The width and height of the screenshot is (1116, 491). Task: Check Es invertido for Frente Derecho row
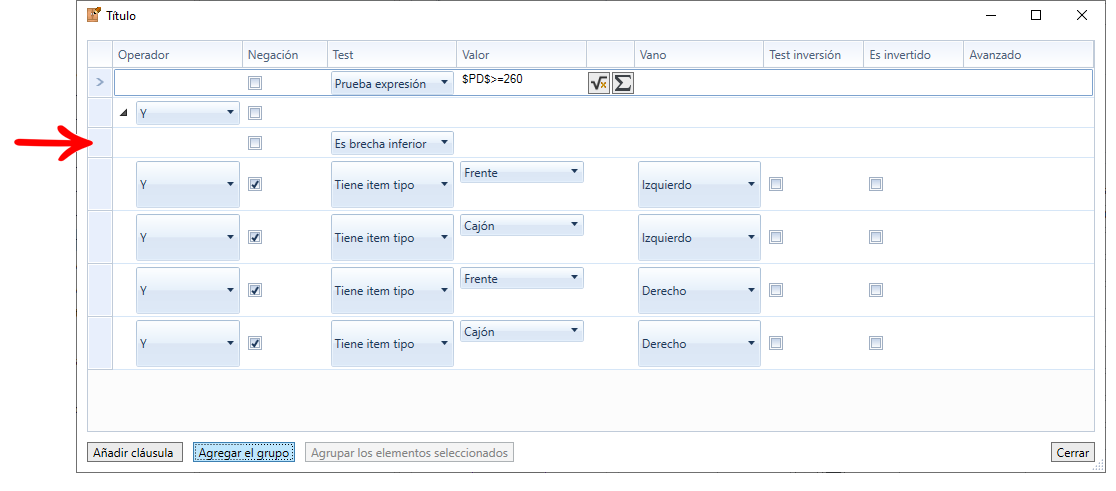click(876, 290)
